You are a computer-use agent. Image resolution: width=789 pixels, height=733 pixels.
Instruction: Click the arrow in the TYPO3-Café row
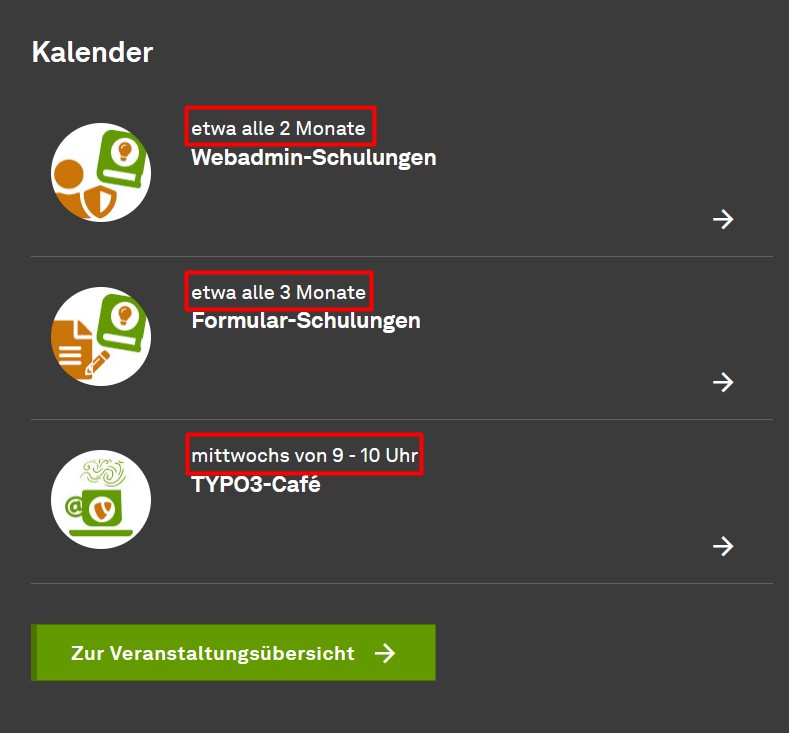723,546
